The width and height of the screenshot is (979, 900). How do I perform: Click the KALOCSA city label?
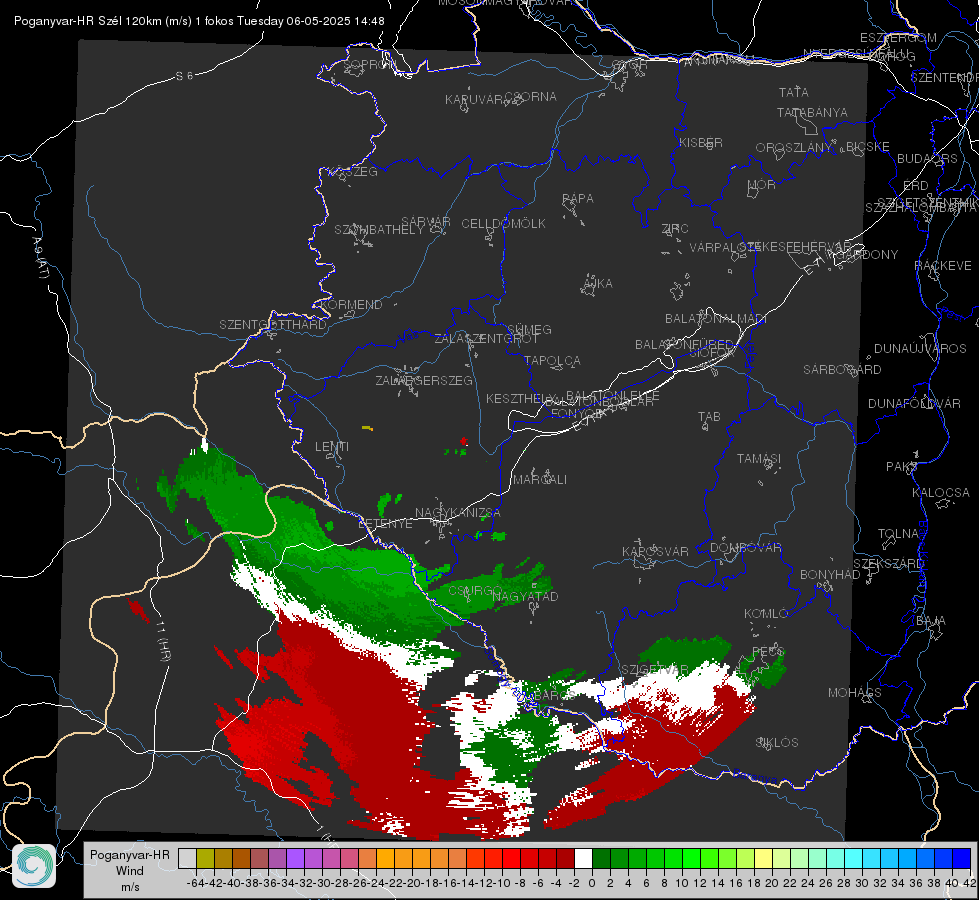[x=940, y=492]
